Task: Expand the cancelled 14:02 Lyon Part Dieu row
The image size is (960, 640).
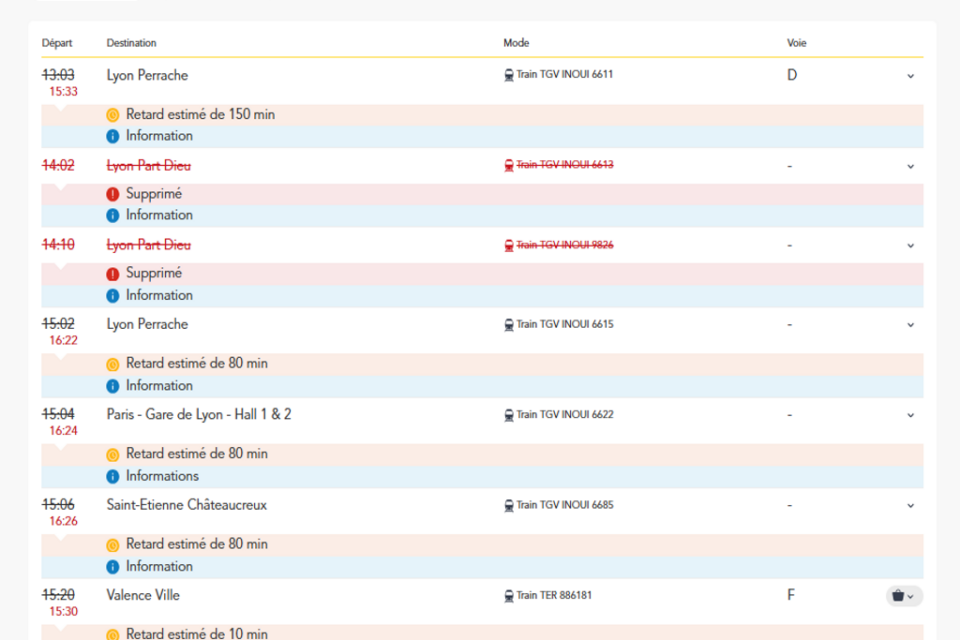Action: 910,166
